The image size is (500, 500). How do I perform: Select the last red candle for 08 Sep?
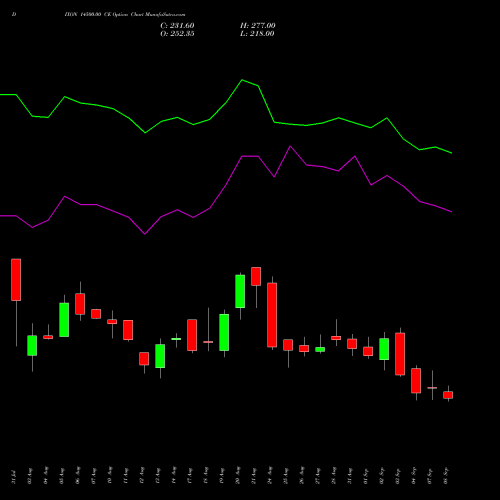pyautogui.click(x=448, y=395)
